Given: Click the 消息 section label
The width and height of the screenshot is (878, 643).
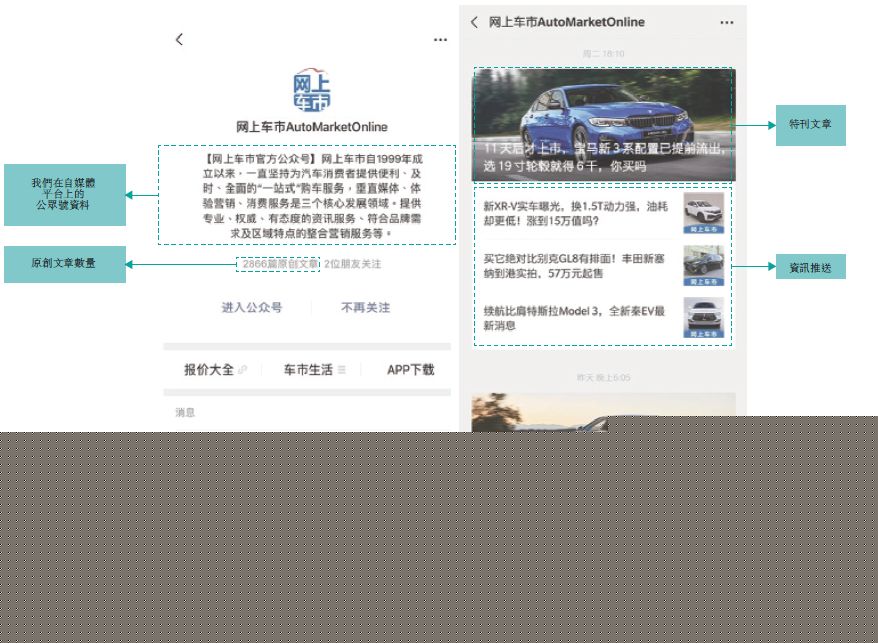Looking at the screenshot, I should point(185,413).
